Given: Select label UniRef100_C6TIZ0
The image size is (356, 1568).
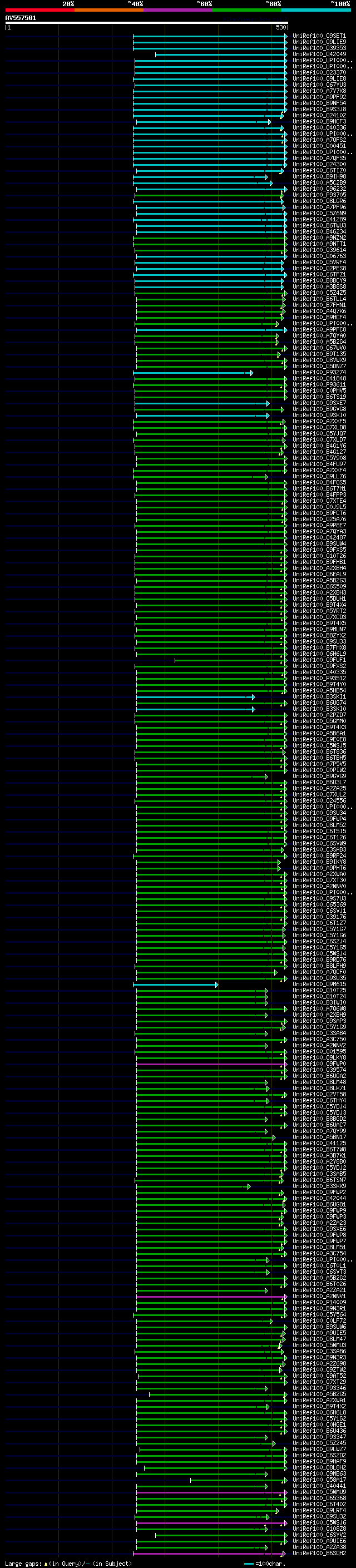Looking at the screenshot, I should pyautogui.click(x=319, y=170).
